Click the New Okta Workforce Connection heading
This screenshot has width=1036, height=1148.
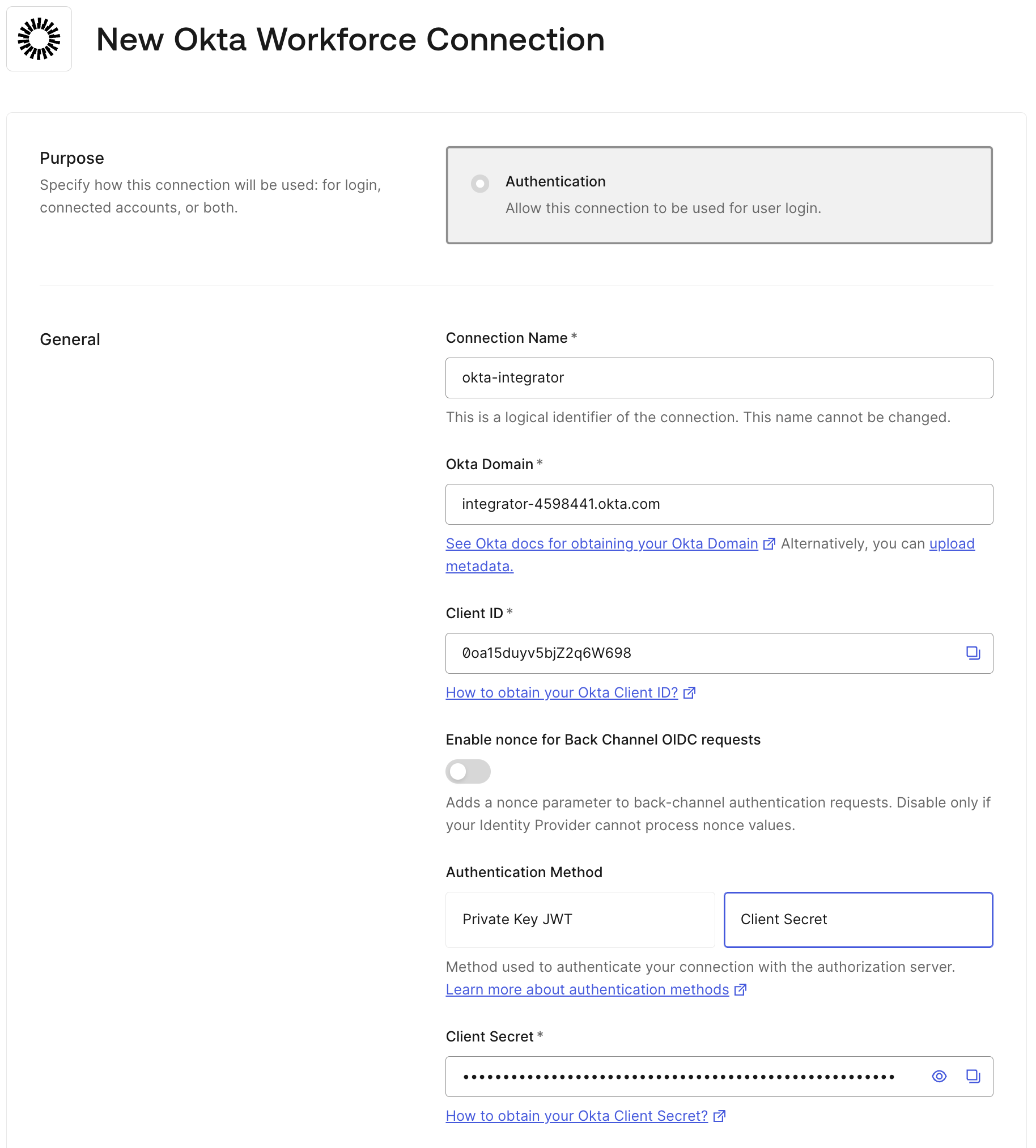350,39
